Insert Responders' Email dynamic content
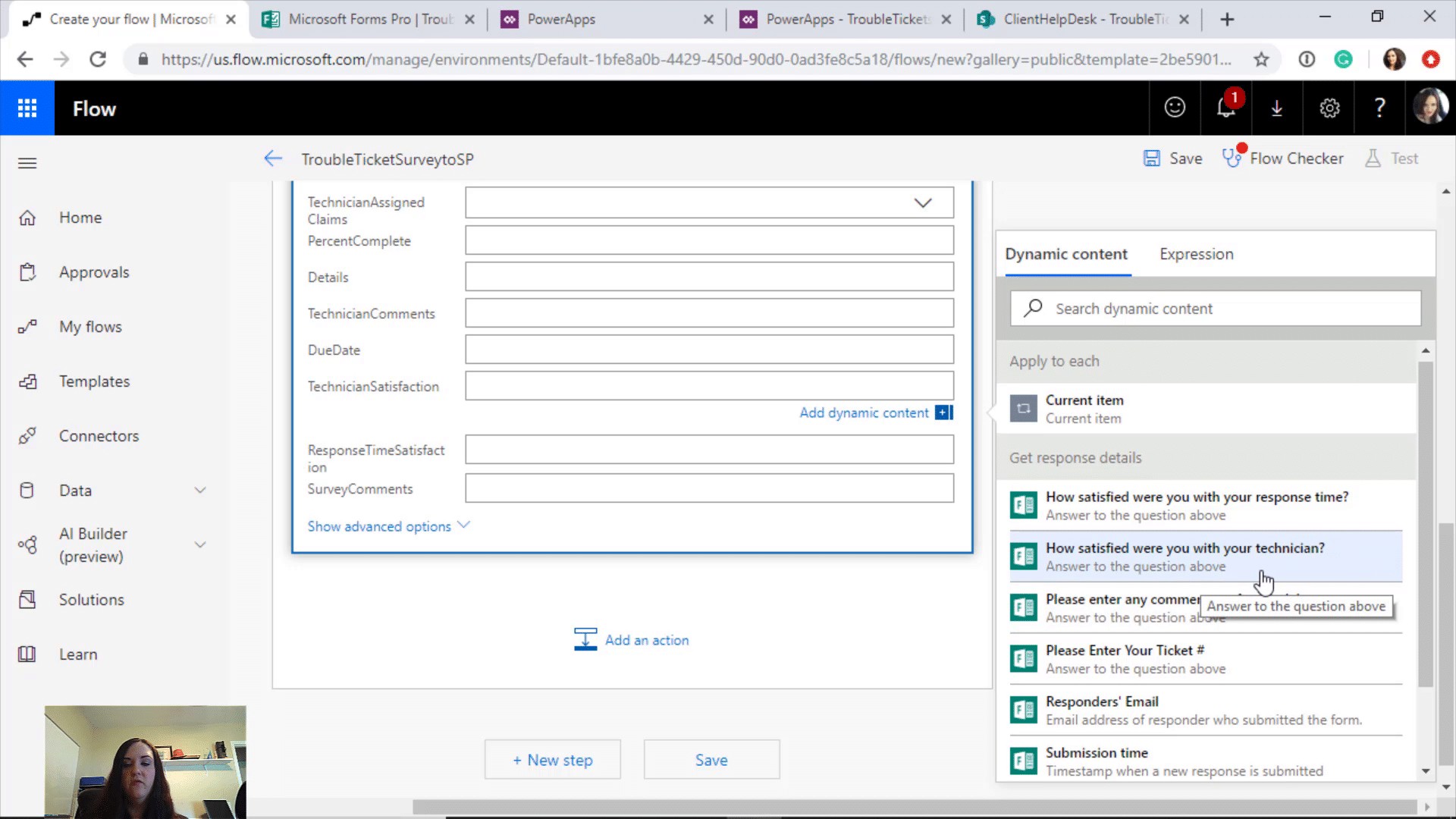Screen dimensions: 1456x819 (1206, 711)
